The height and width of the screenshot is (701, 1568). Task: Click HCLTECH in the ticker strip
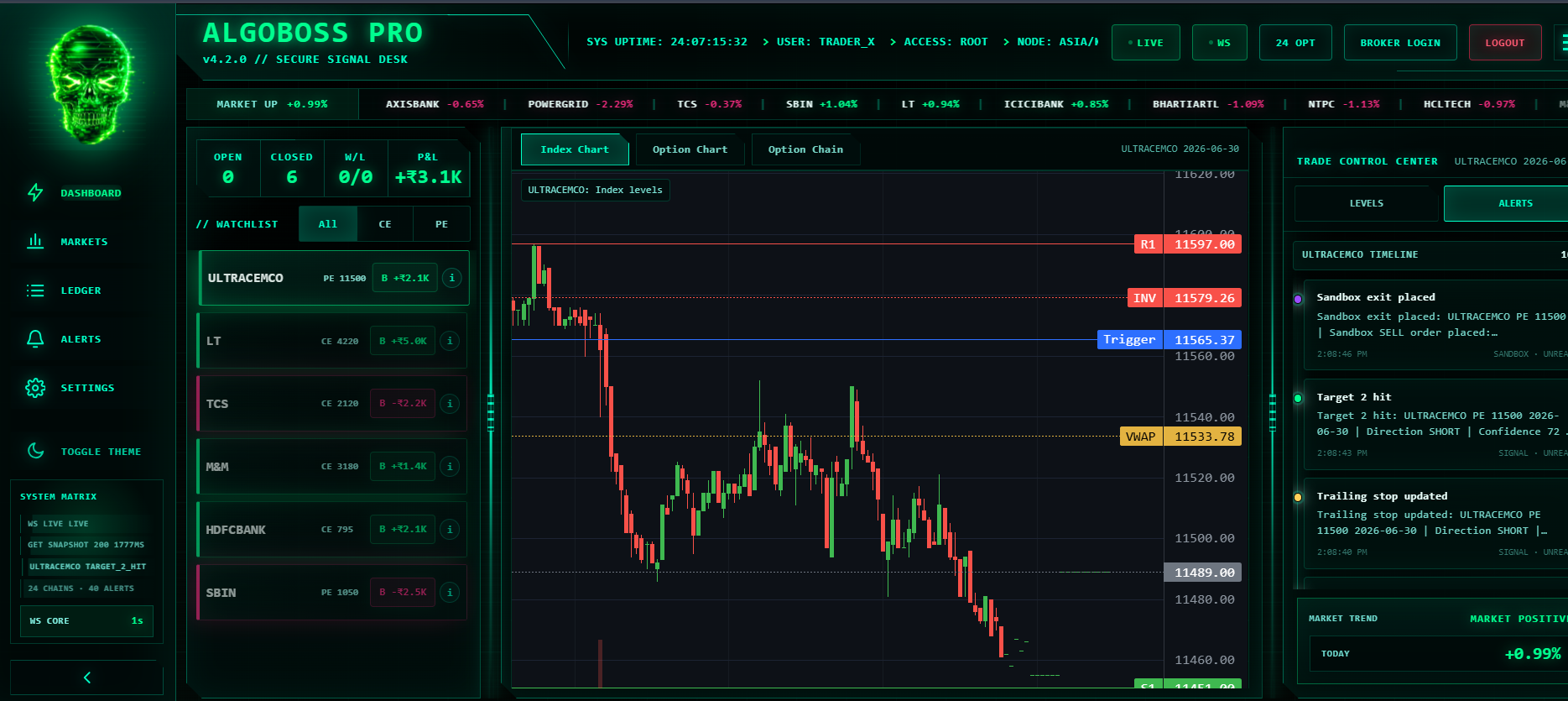click(1469, 104)
